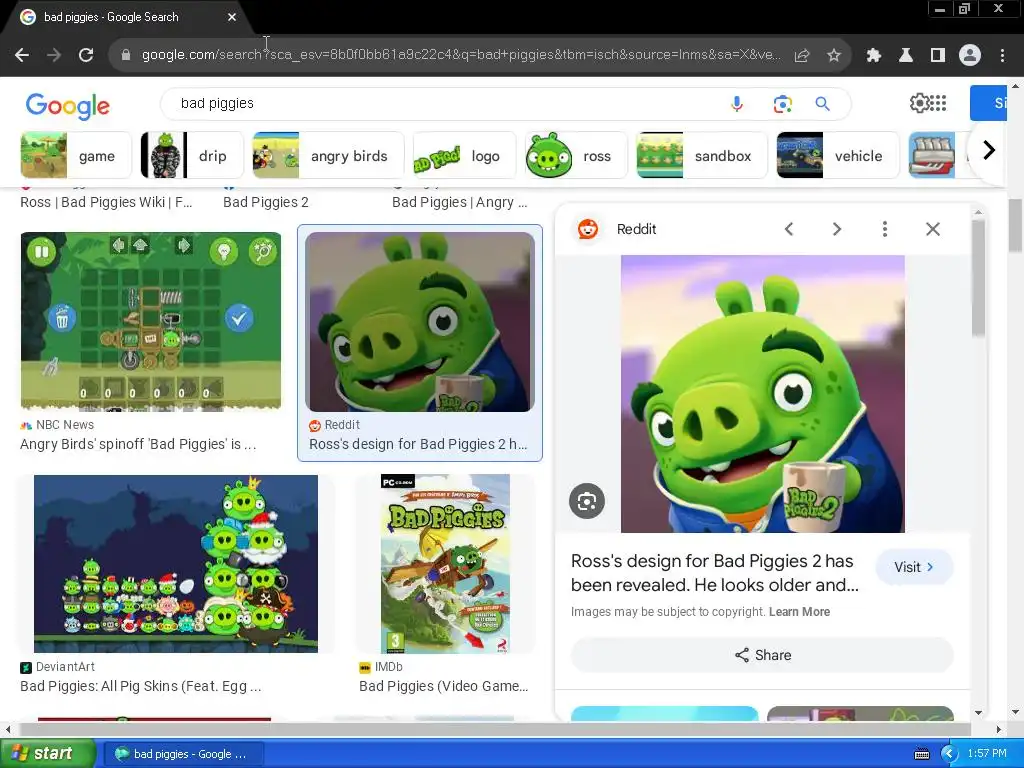This screenshot has height=768, width=1024.
Task: Filter images by drip chip
Action: pyautogui.click(x=192, y=155)
